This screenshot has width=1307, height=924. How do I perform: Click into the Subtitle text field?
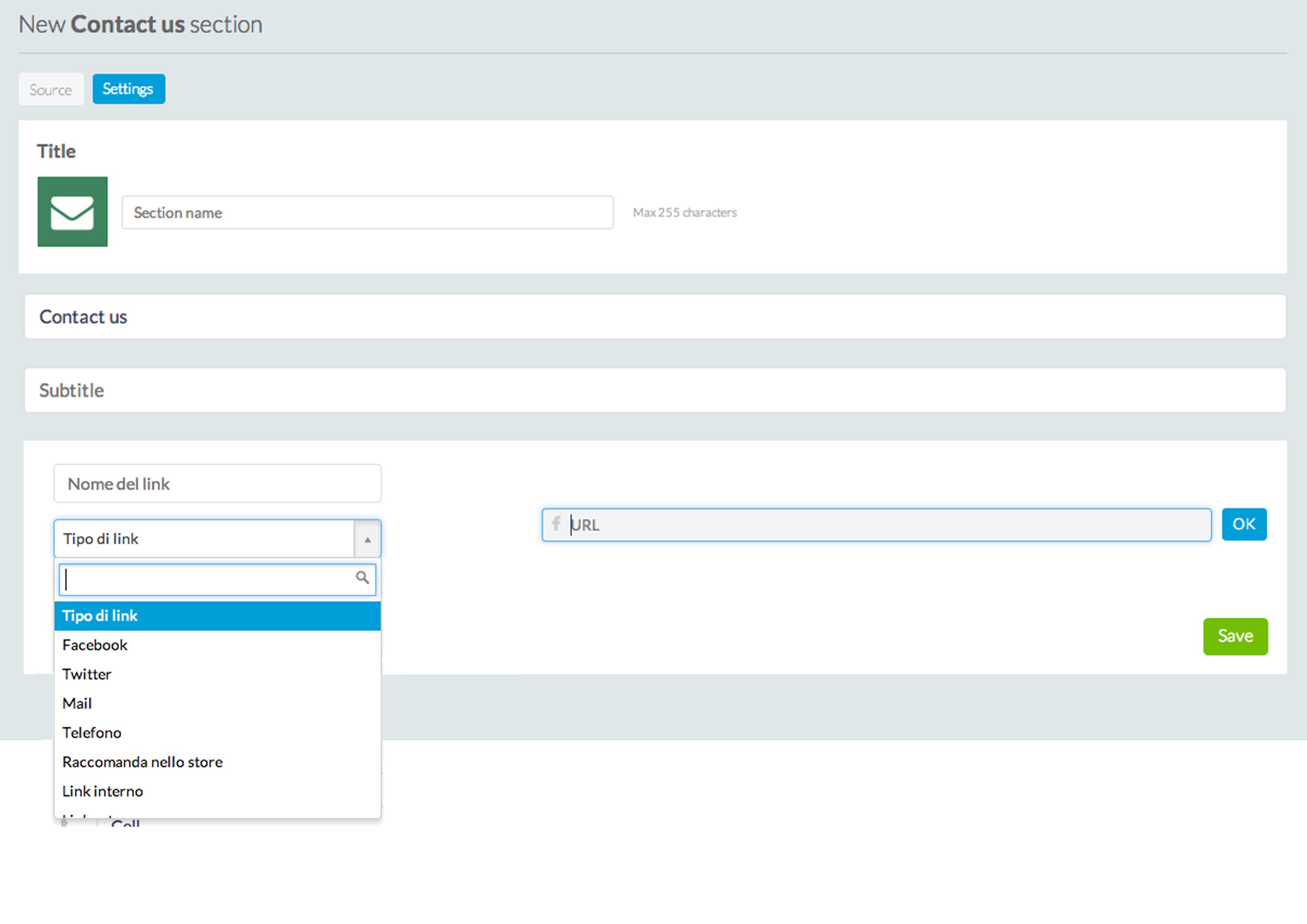(655, 390)
